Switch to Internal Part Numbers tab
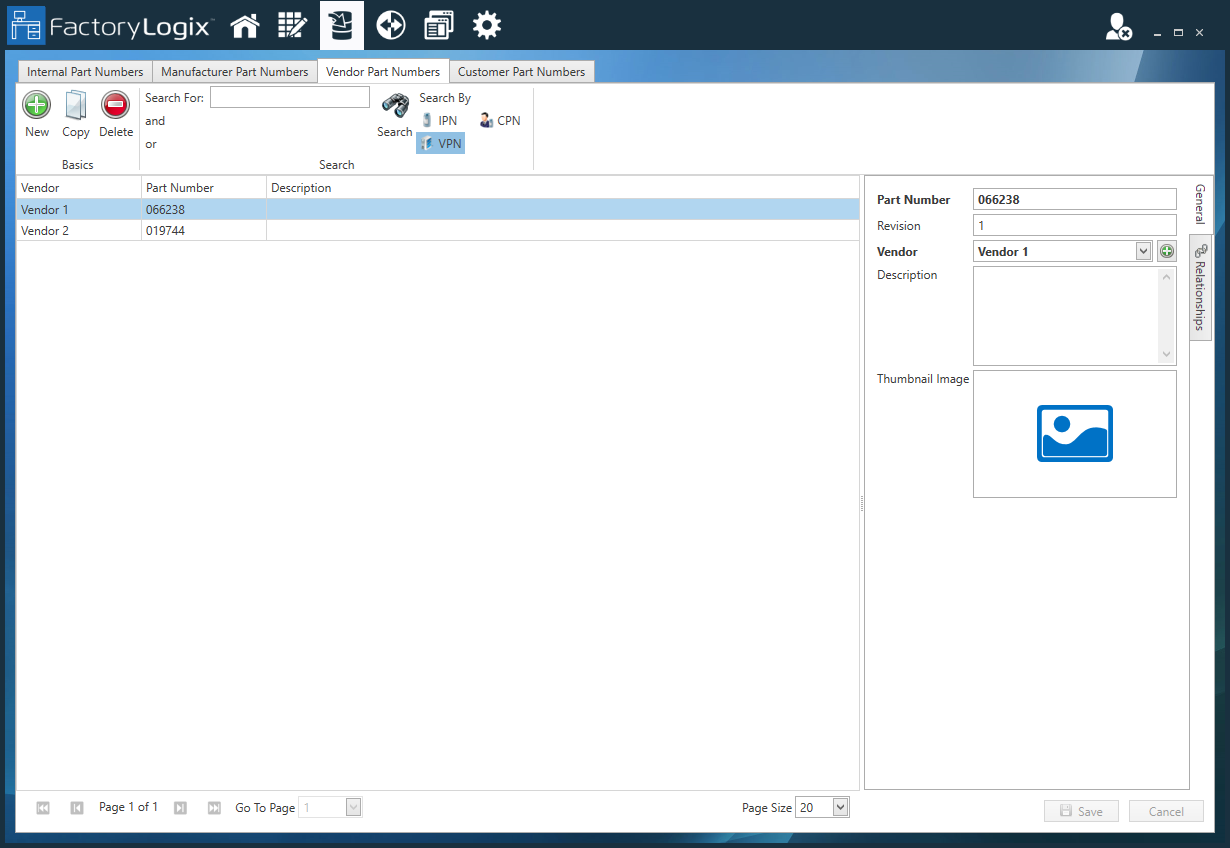Viewport: 1230px width, 848px height. pyautogui.click(x=85, y=72)
